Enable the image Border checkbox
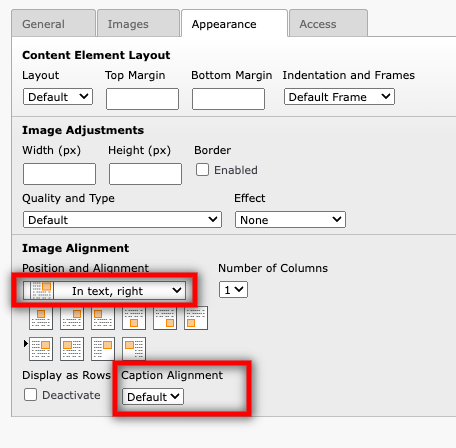The width and height of the screenshot is (456, 448). point(202,170)
